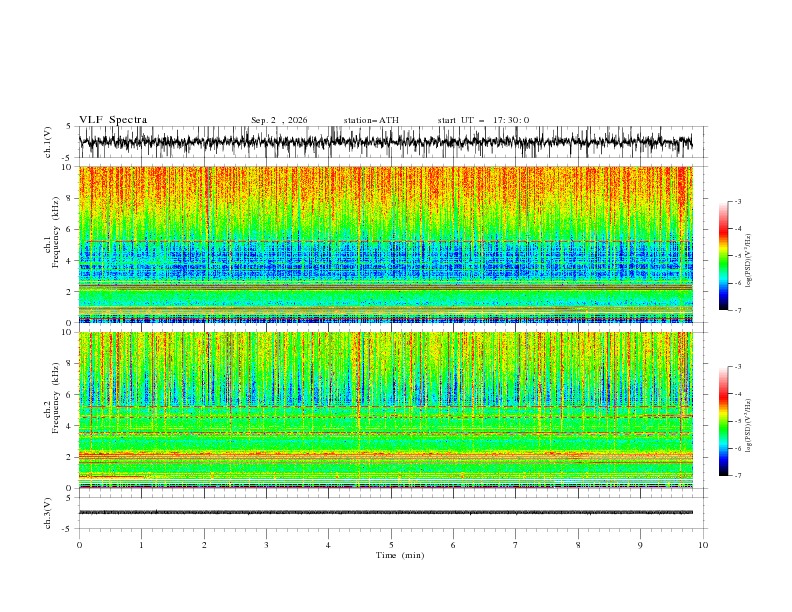Click the Sep. 2, 2026 date label

tap(279, 120)
